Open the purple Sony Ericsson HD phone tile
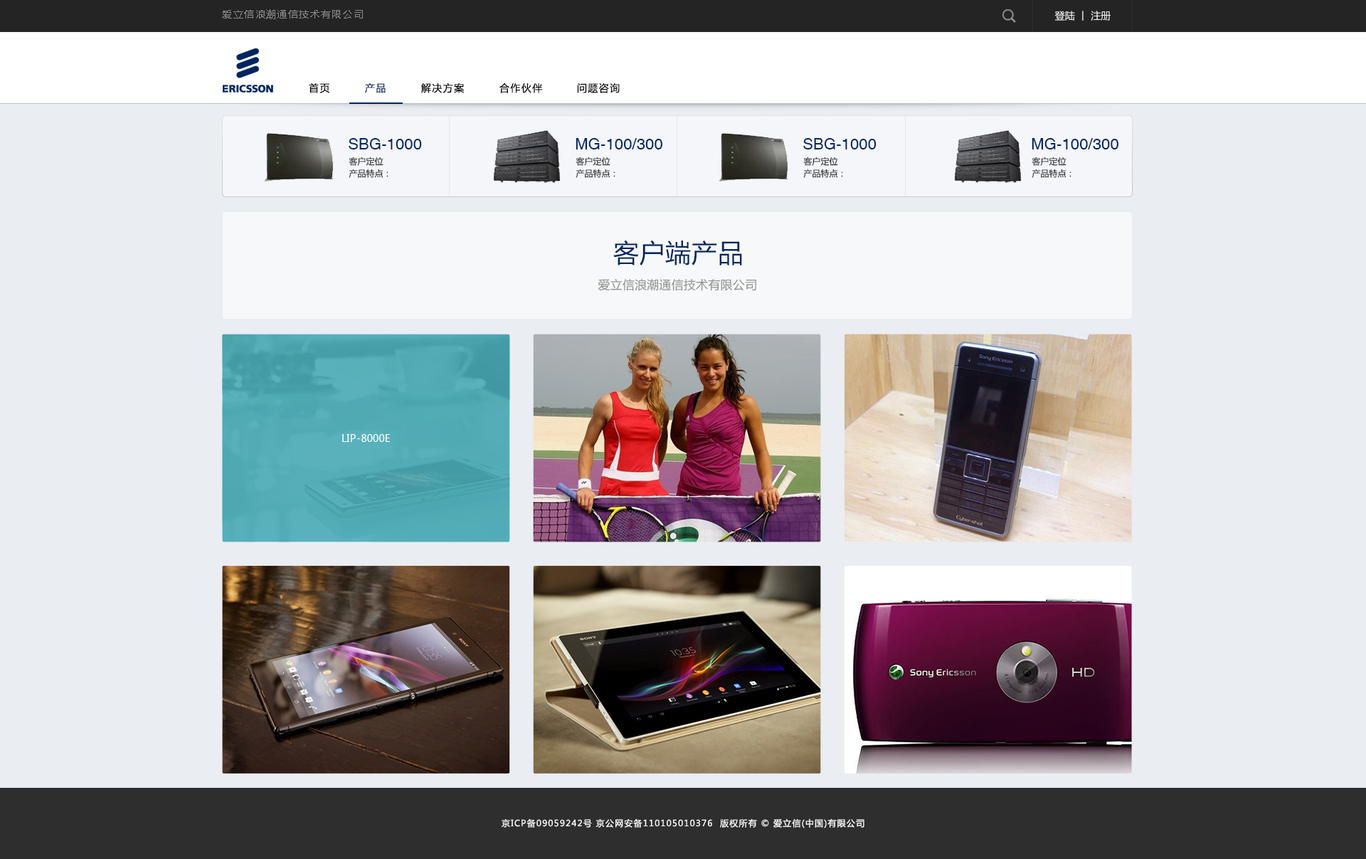Image resolution: width=1366 pixels, height=859 pixels. point(988,669)
